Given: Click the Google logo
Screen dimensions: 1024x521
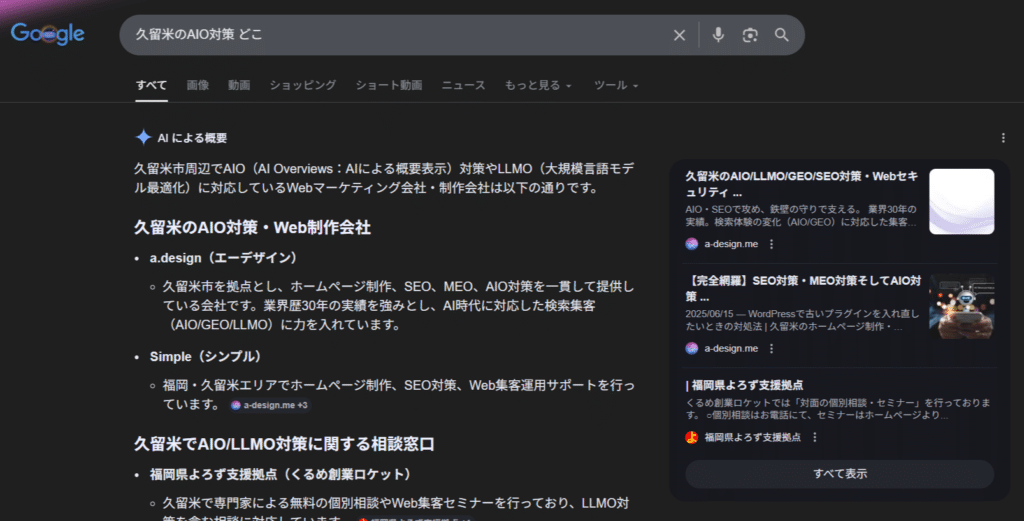Looking at the screenshot, I should click(x=48, y=33).
